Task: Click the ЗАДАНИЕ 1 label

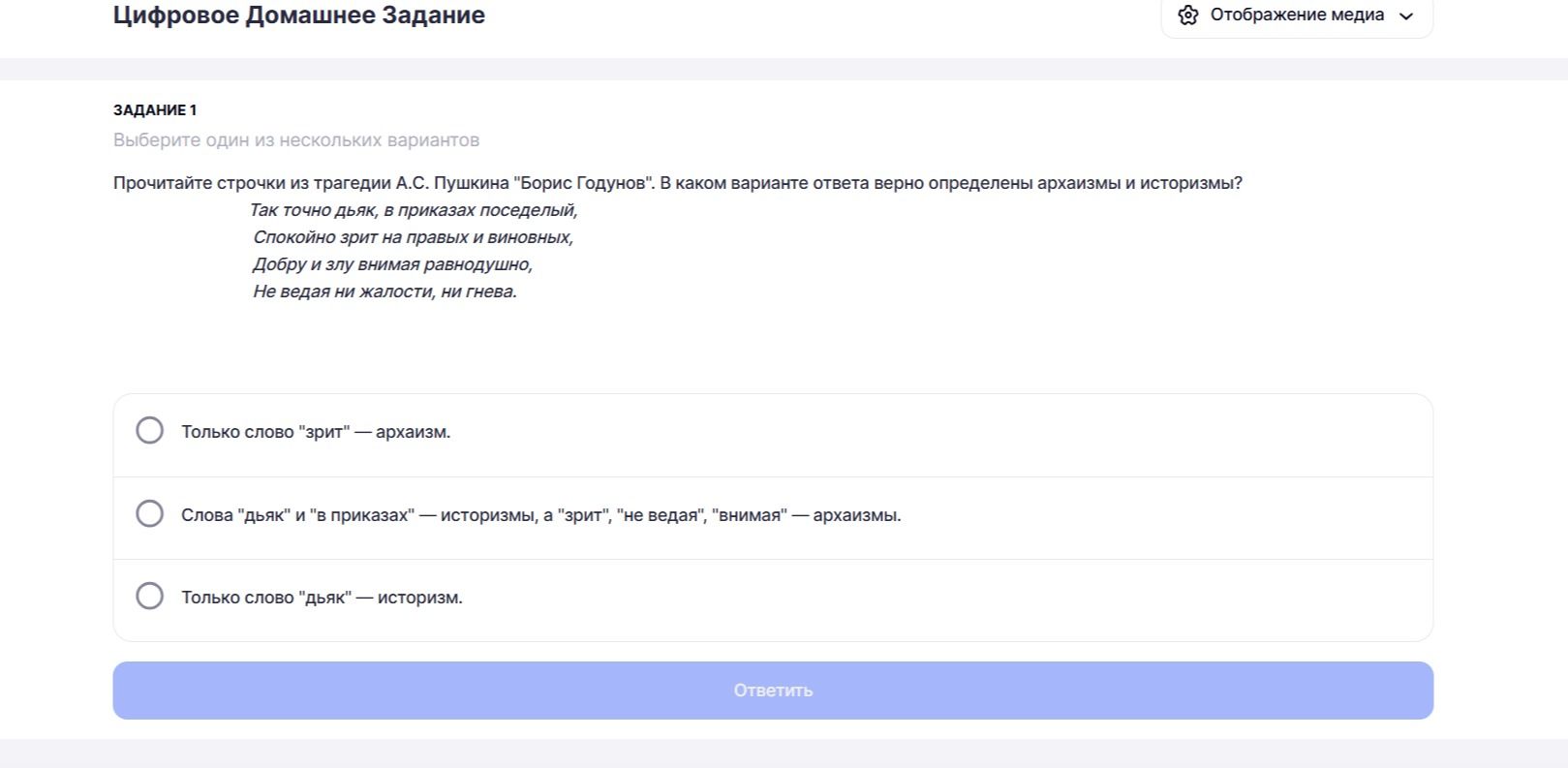Action: point(155,110)
